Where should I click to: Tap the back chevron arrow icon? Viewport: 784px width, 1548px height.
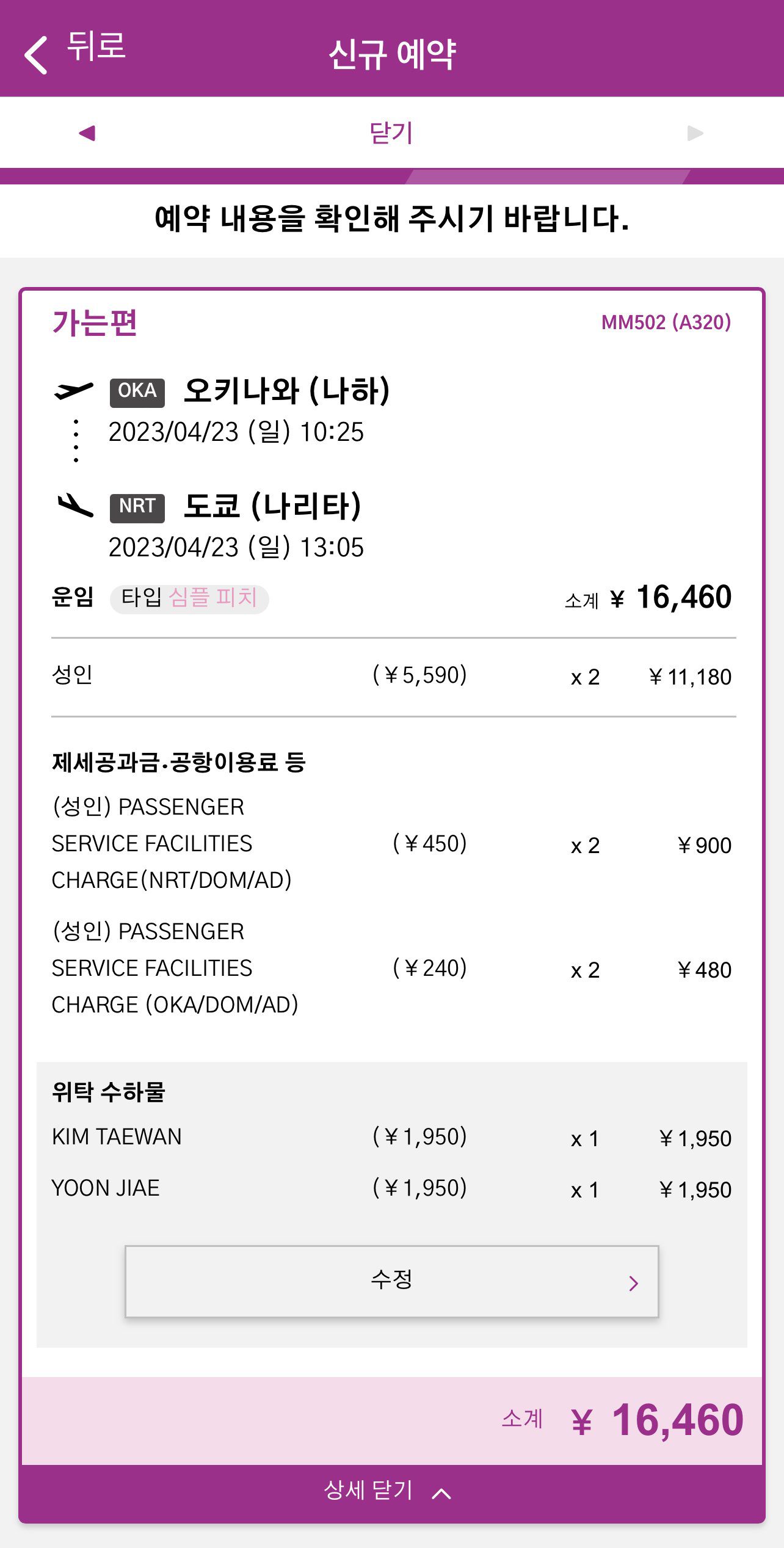(x=37, y=55)
